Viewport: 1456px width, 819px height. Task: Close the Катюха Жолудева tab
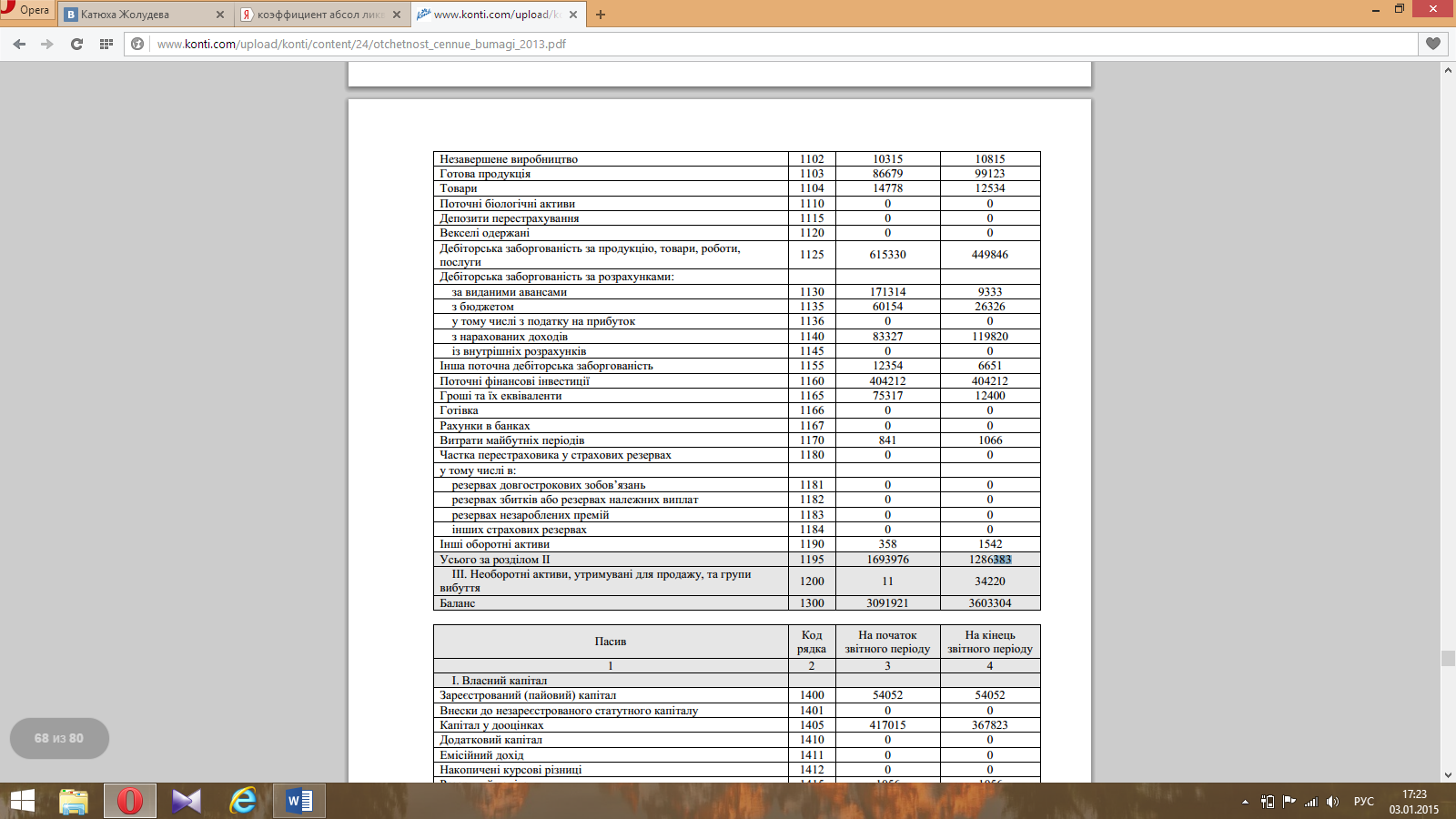(220, 15)
